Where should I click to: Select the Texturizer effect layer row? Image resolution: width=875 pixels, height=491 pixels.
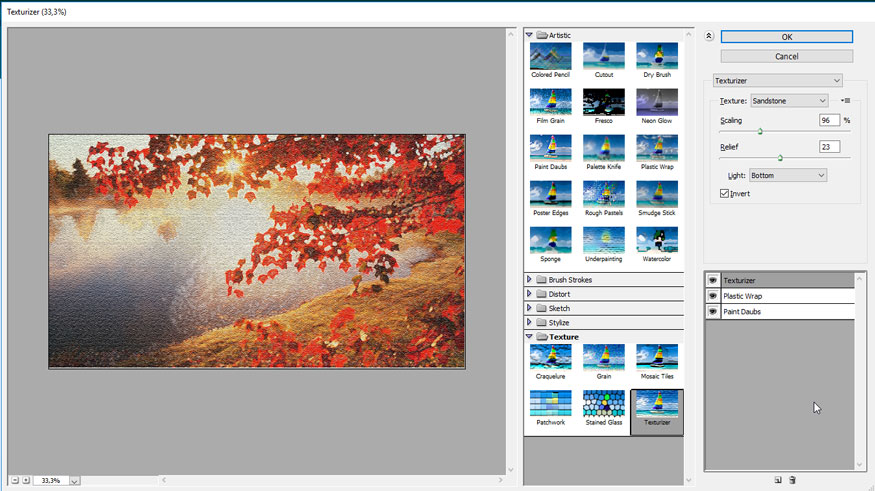pos(787,281)
